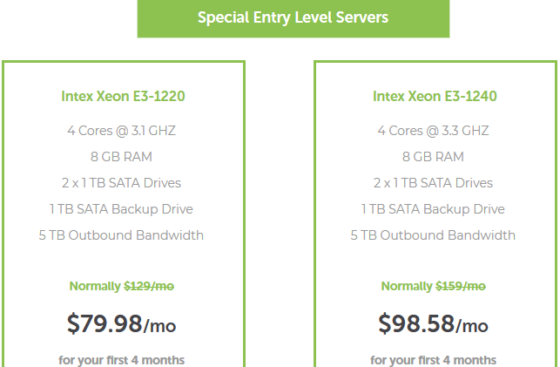The image size is (560, 367).
Task: Click 5 TB Outbound Bandwidth in E3-1220 card
Action: click(121, 235)
